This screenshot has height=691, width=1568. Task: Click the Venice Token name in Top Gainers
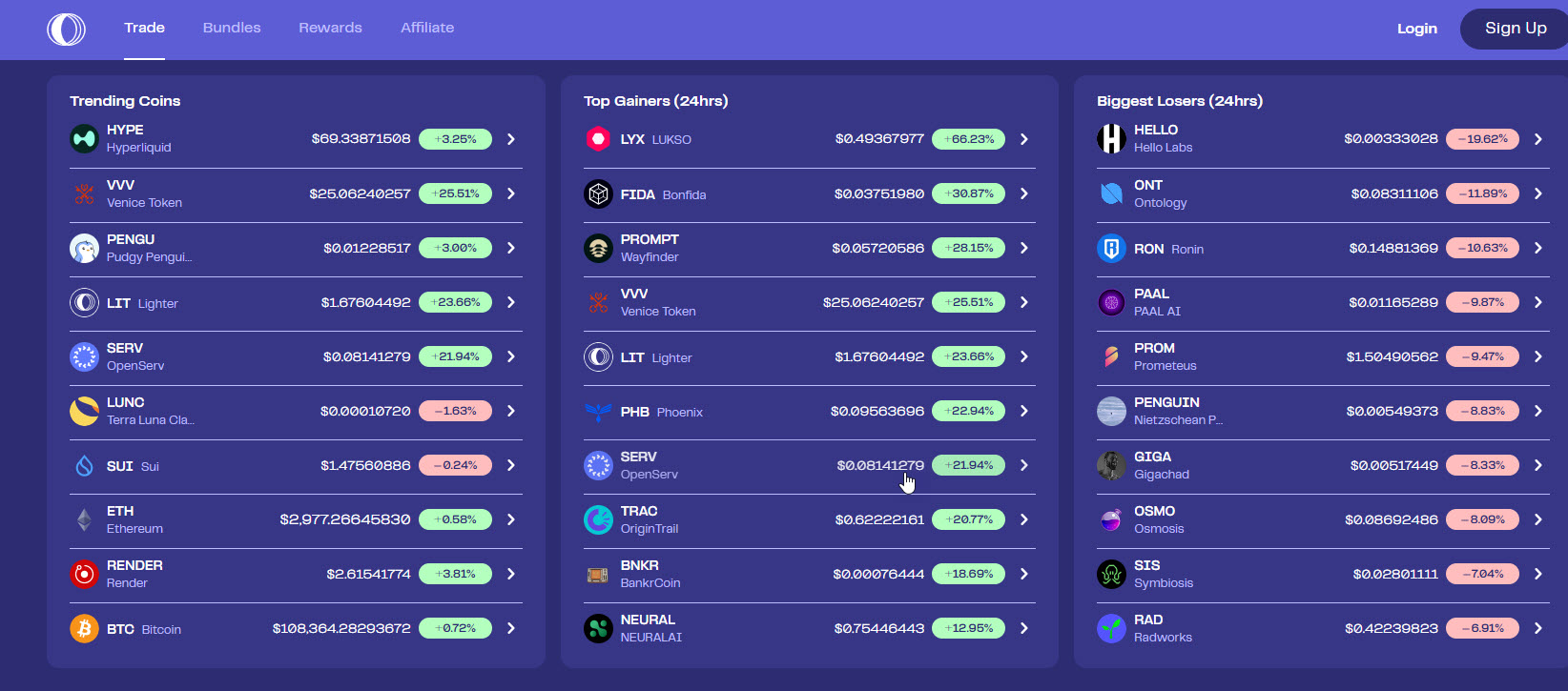pyautogui.click(x=658, y=312)
